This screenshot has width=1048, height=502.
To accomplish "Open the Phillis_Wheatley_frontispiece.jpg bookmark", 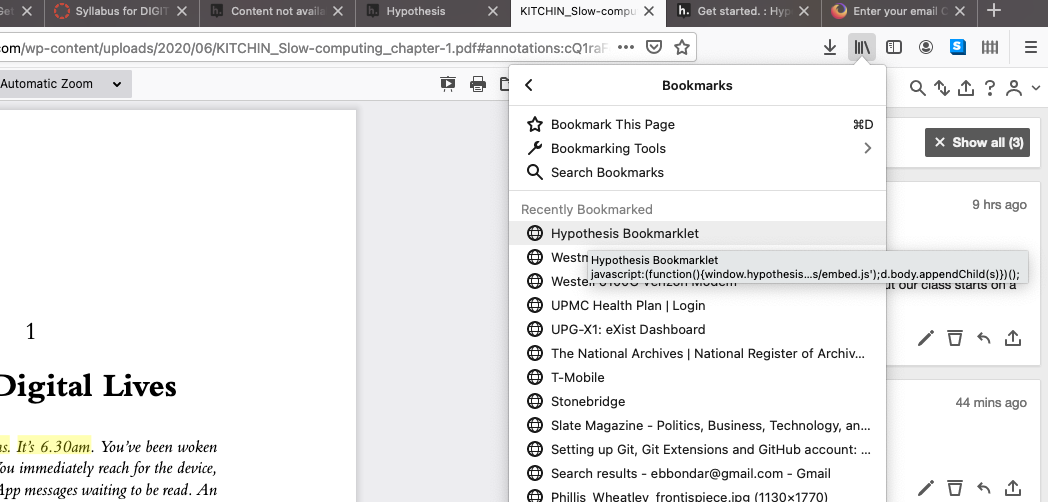I will coord(697,495).
